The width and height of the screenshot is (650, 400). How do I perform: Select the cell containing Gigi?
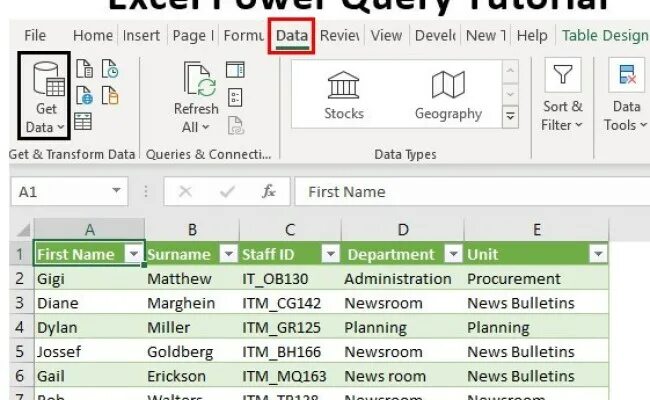[x=90, y=279]
